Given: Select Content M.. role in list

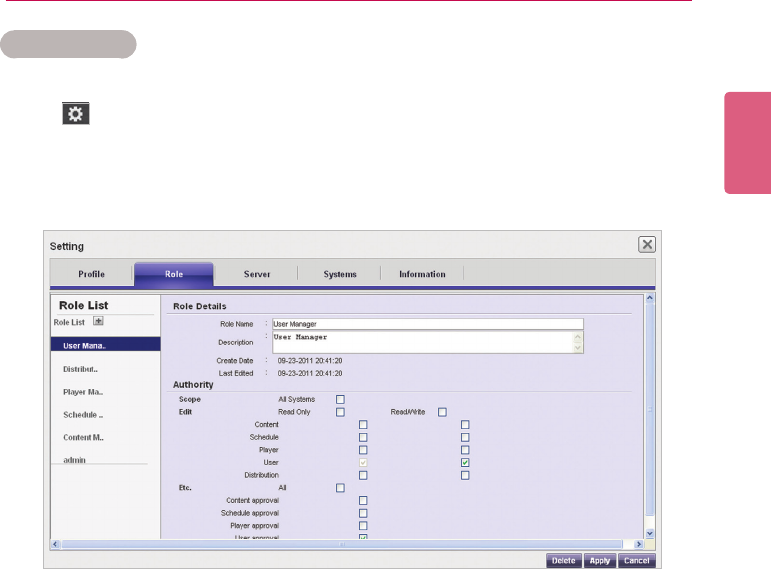Looking at the screenshot, I should [x=84, y=437].
